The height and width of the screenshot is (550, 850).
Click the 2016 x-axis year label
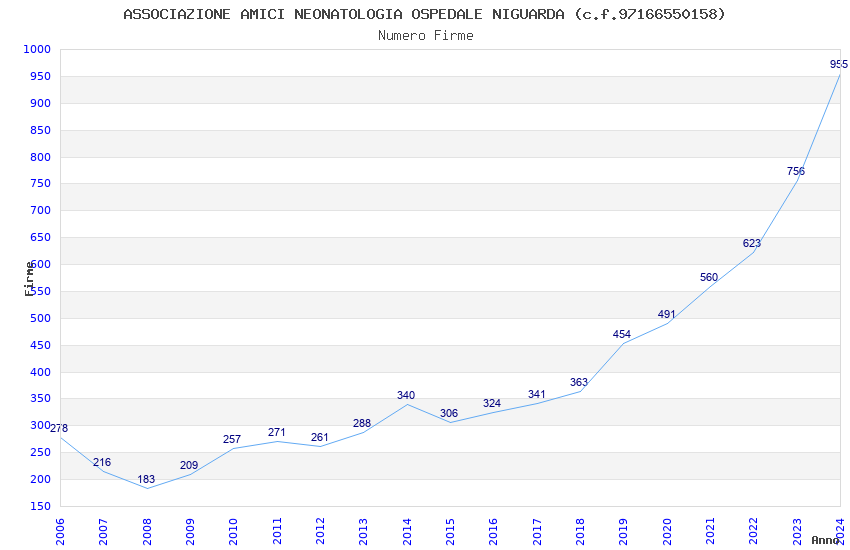493,532
